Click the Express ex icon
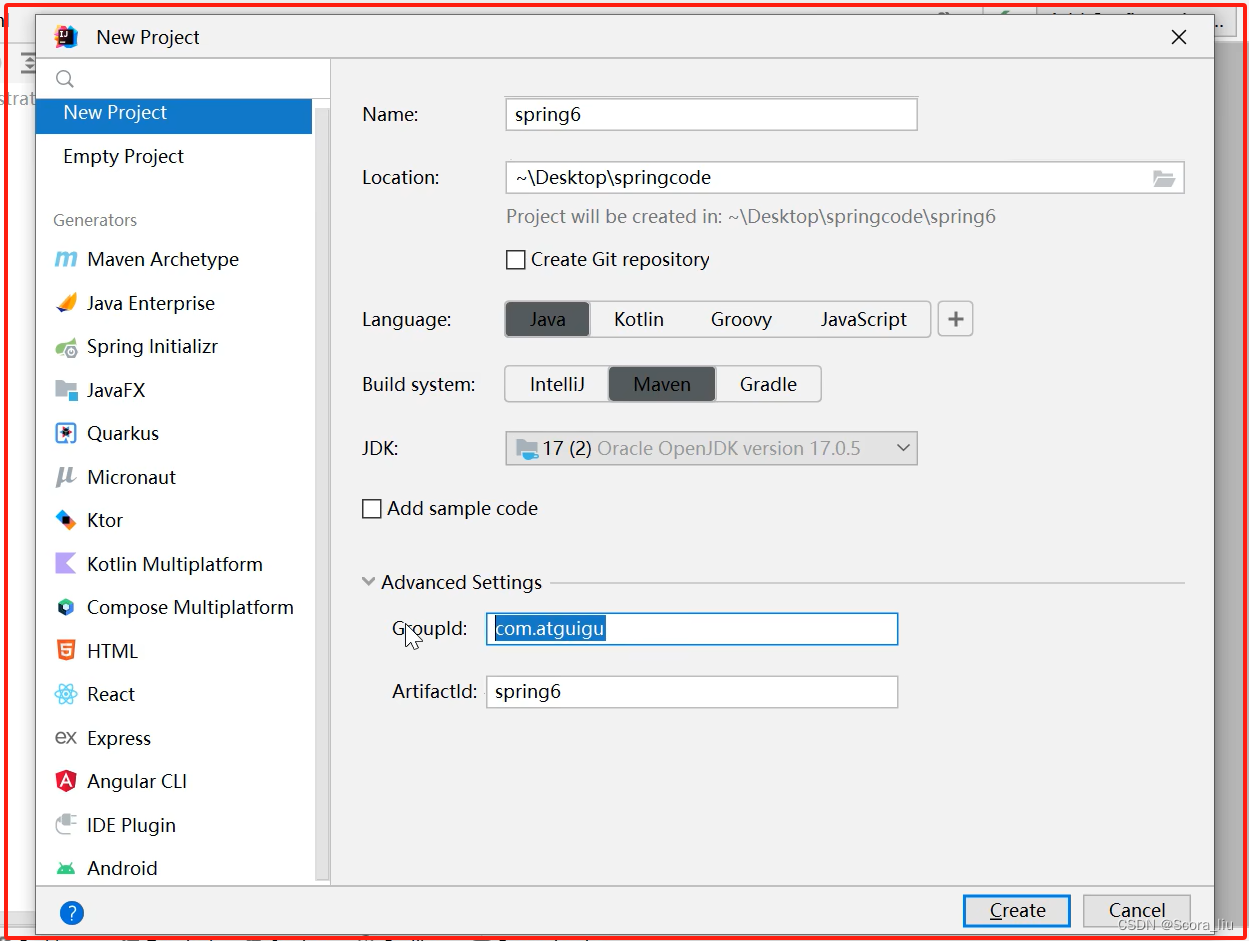The height and width of the screenshot is (941, 1249). [x=66, y=738]
